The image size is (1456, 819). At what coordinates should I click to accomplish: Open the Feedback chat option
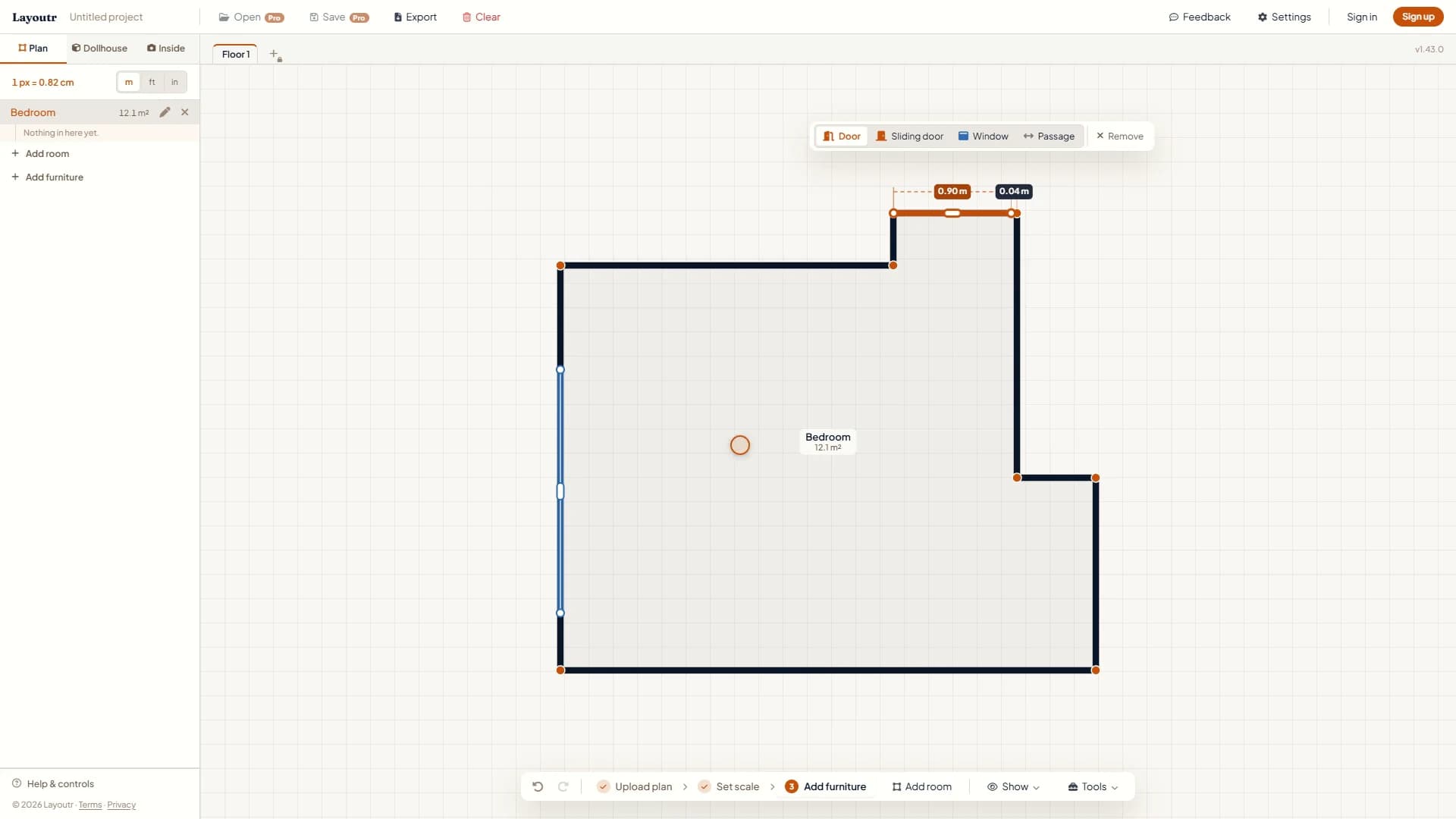point(1200,17)
